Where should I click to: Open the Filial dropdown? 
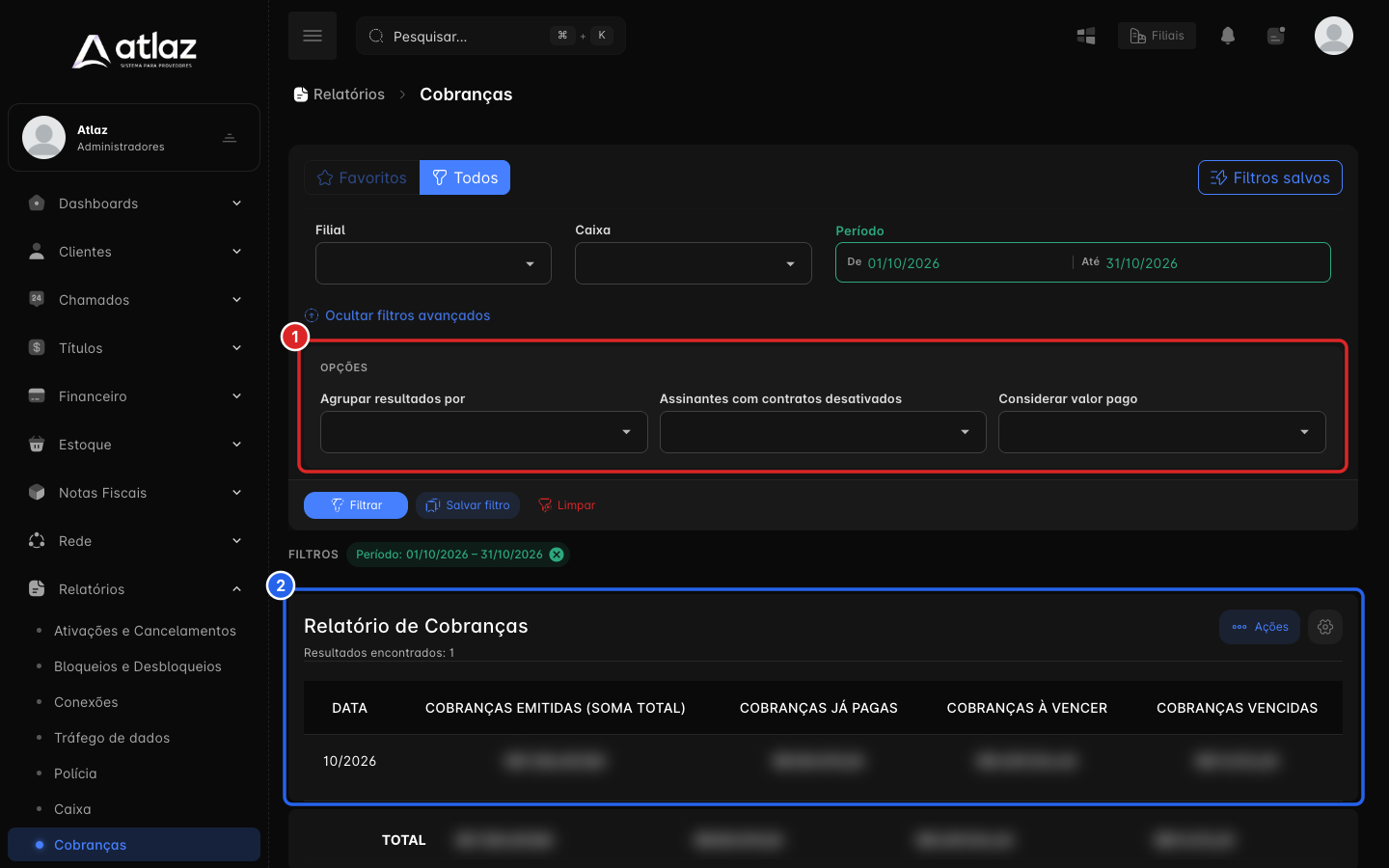tap(433, 263)
